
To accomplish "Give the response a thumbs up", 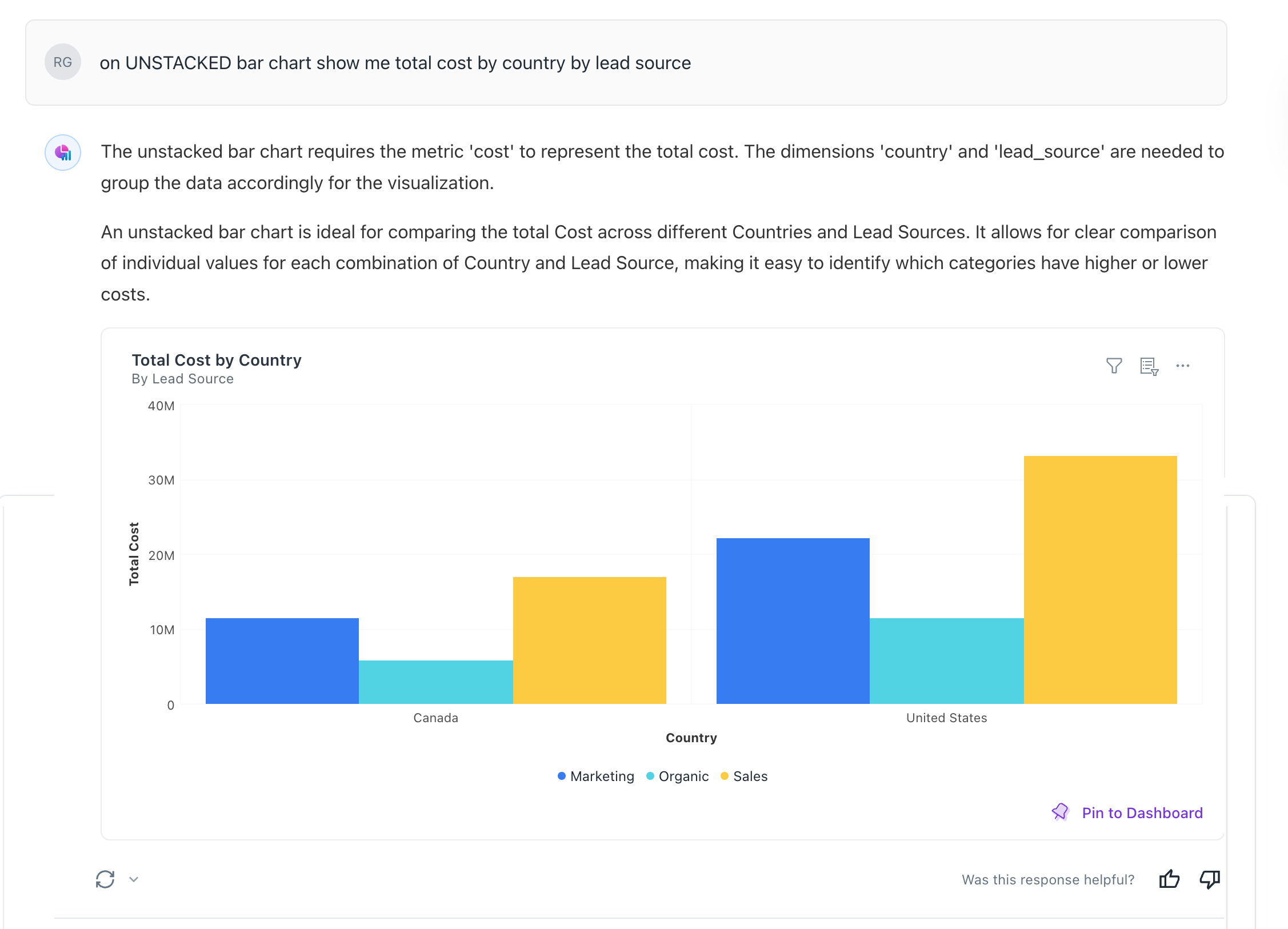I will 1169,879.
